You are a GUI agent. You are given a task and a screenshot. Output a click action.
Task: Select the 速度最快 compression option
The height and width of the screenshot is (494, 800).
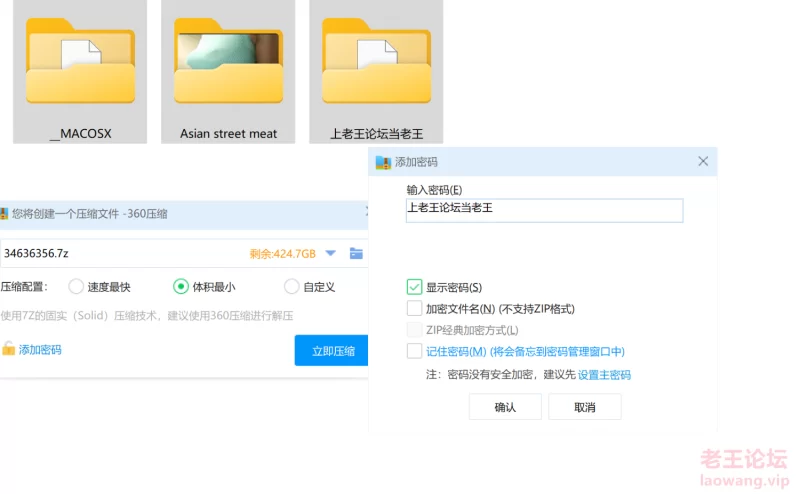tap(76, 286)
